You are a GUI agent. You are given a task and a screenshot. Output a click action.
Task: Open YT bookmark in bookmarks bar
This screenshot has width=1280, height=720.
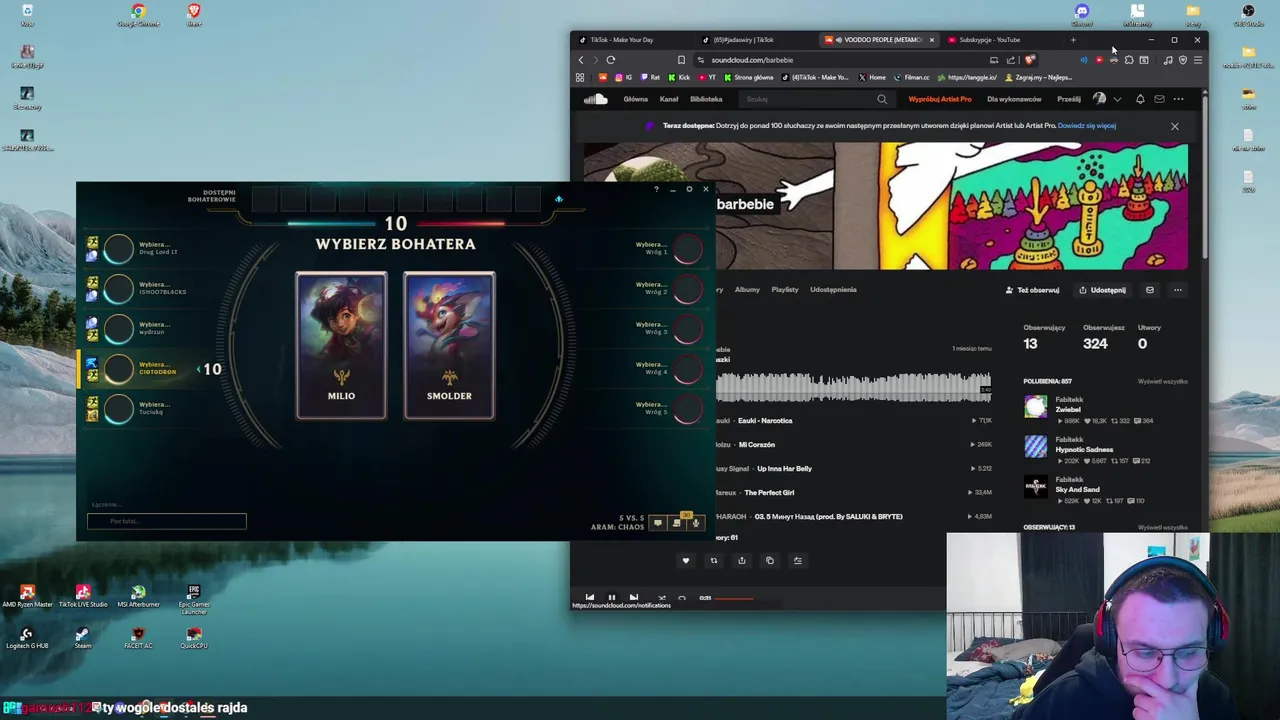pos(707,77)
